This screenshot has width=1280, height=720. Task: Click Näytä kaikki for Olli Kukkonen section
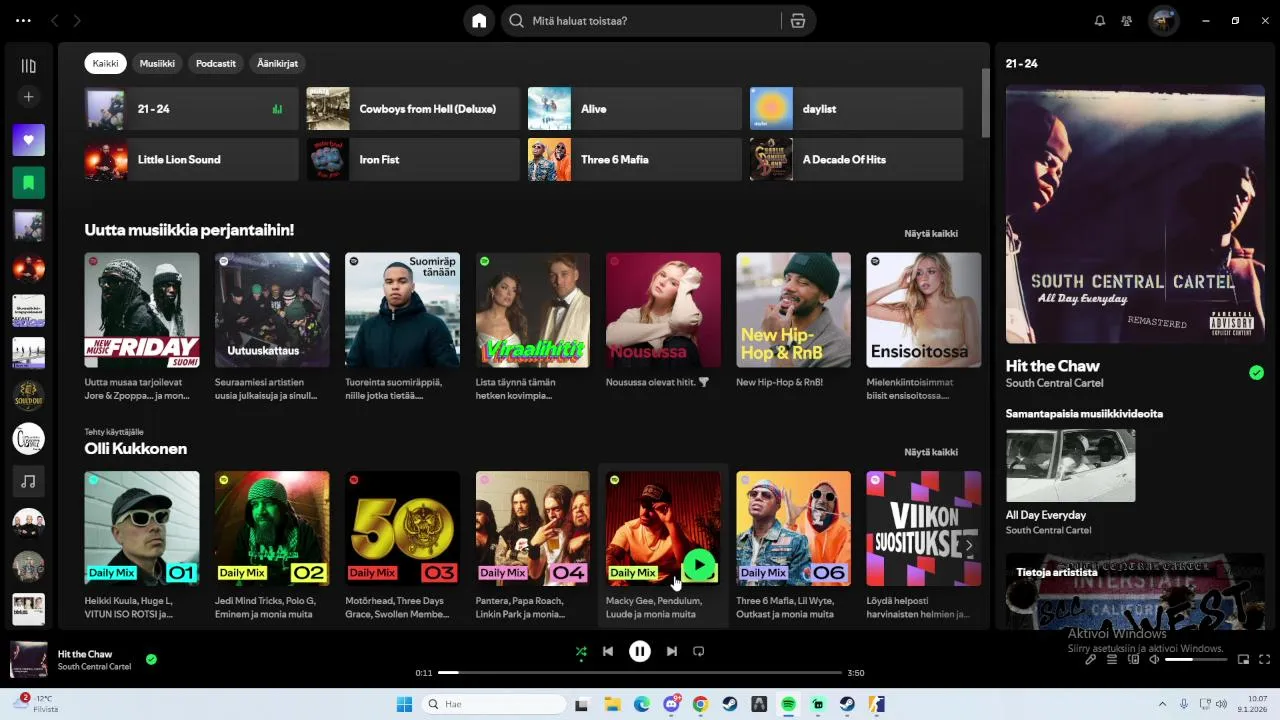point(931,452)
